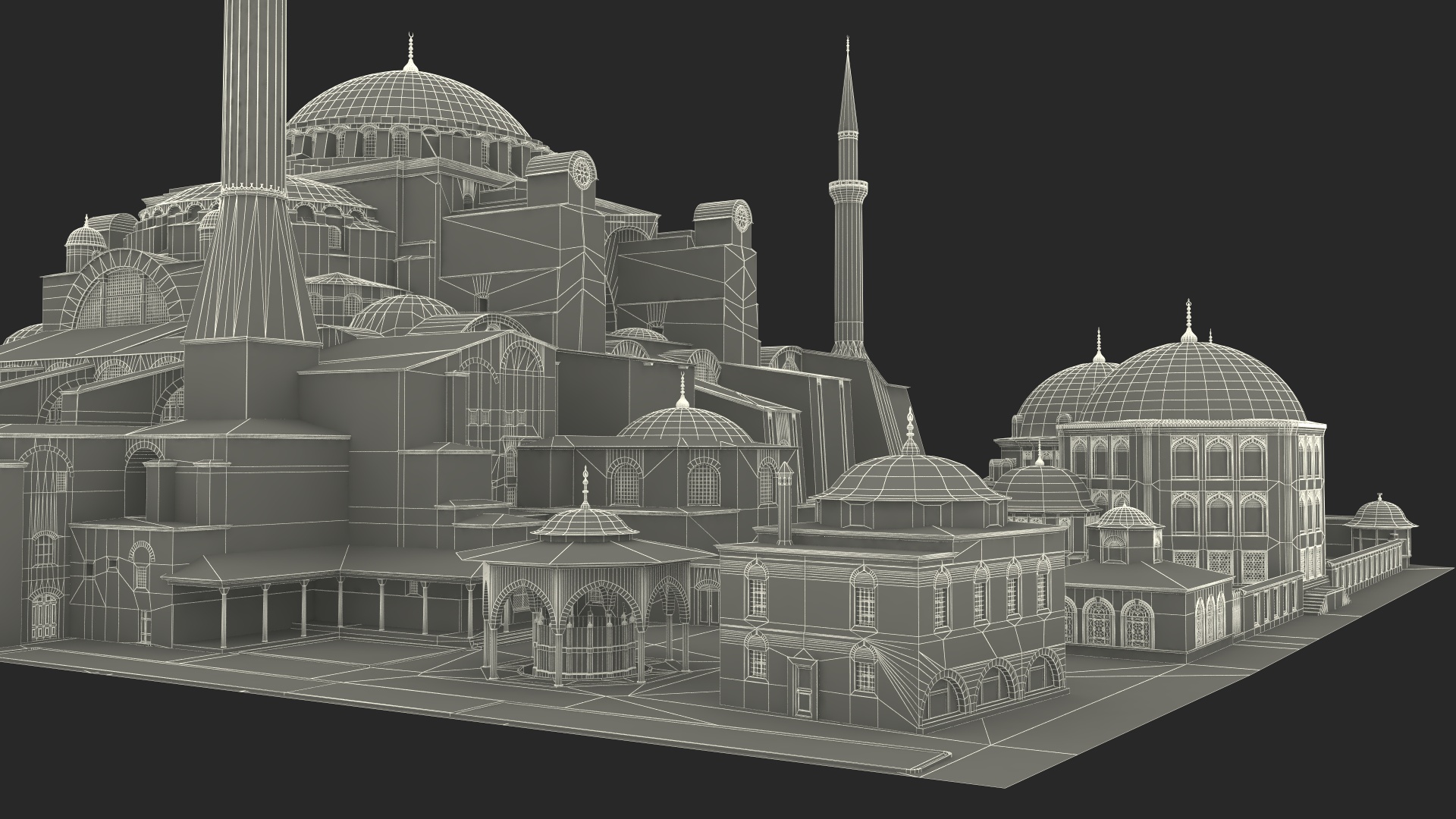
Task: Select the slender minaret with the pointed spire
Action: tap(849, 197)
